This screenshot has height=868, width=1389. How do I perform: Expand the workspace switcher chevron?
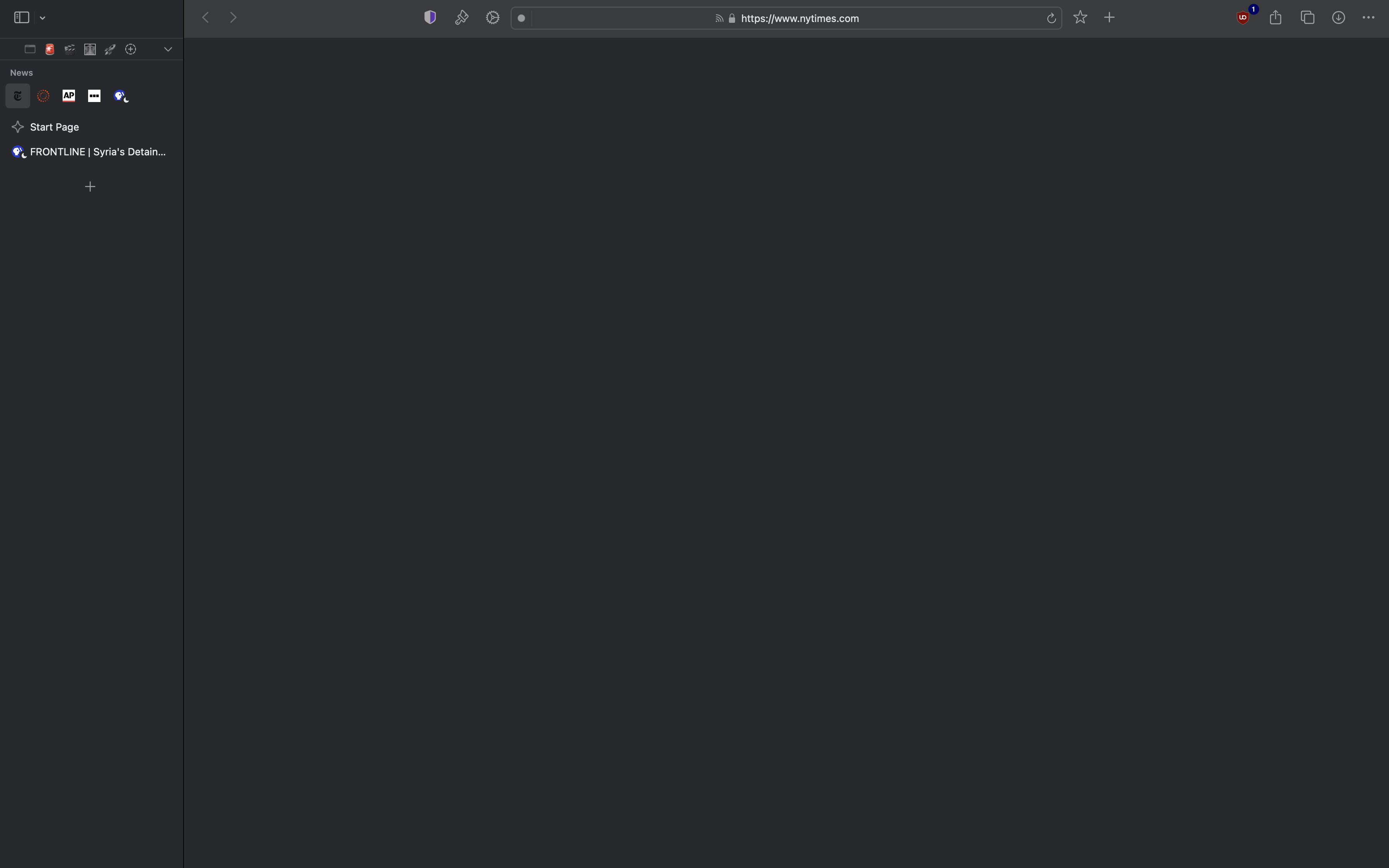tap(168, 49)
